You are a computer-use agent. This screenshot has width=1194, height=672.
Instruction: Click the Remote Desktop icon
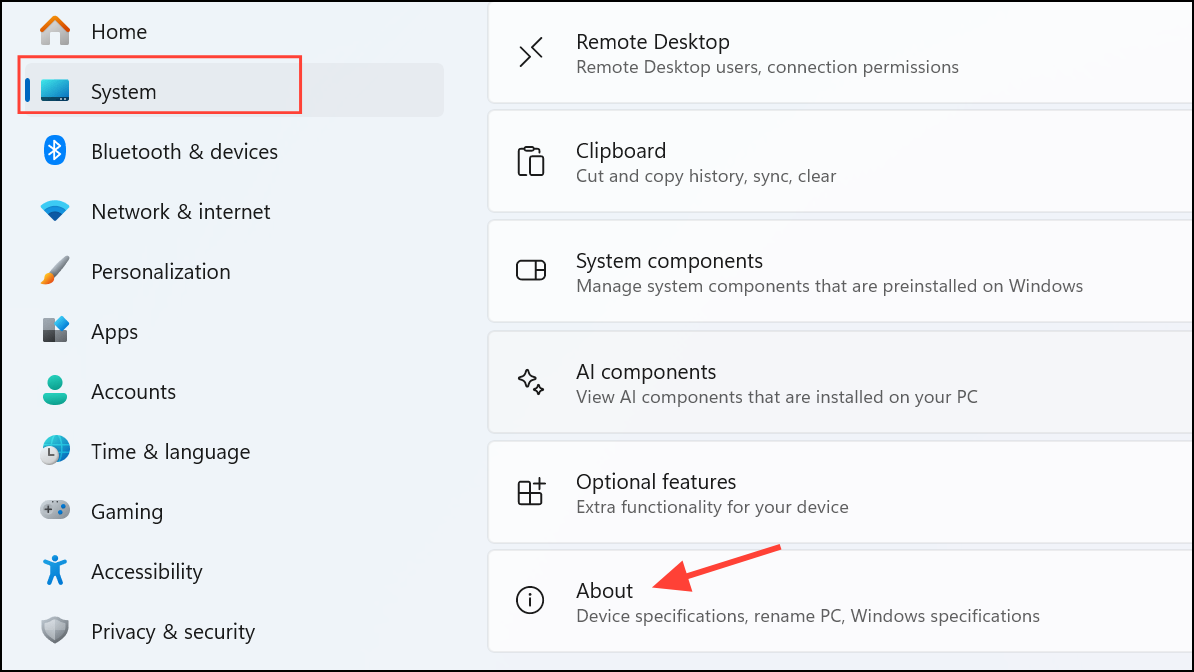pos(531,52)
